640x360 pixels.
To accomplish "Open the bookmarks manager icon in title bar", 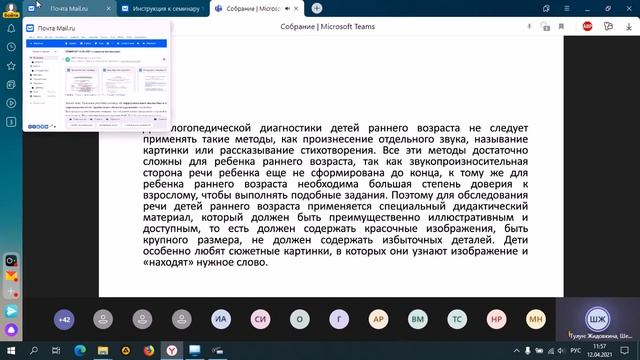I will pos(546,9).
